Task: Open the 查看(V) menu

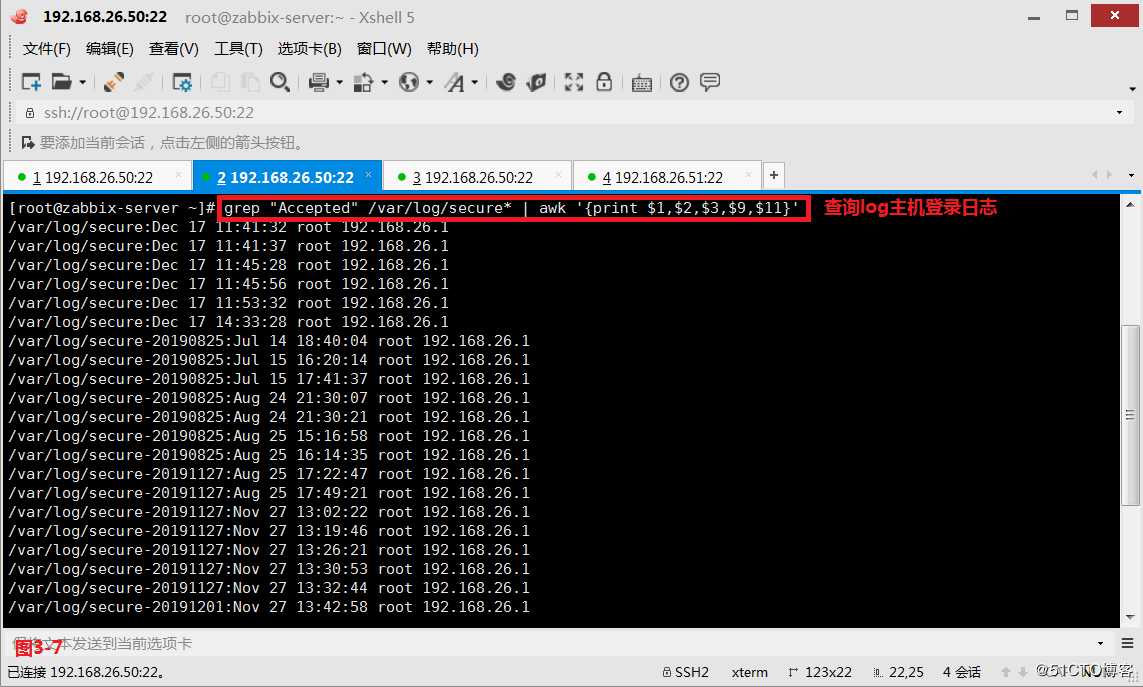Action: pyautogui.click(x=173, y=49)
